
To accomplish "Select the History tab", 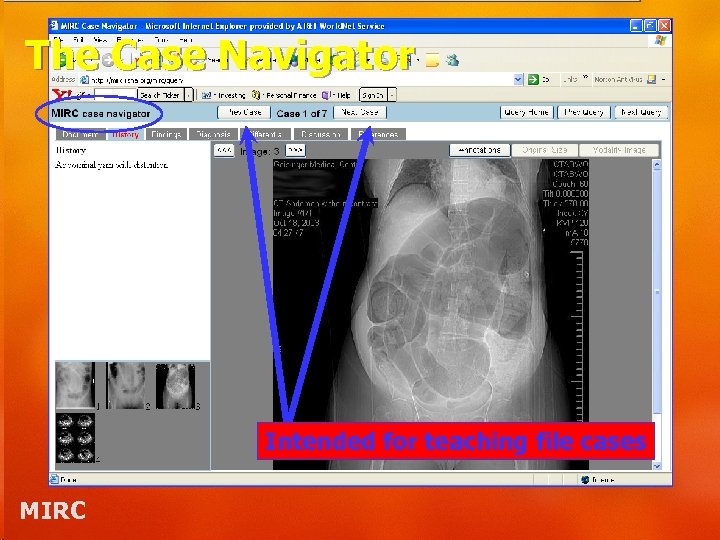I will pos(125,134).
